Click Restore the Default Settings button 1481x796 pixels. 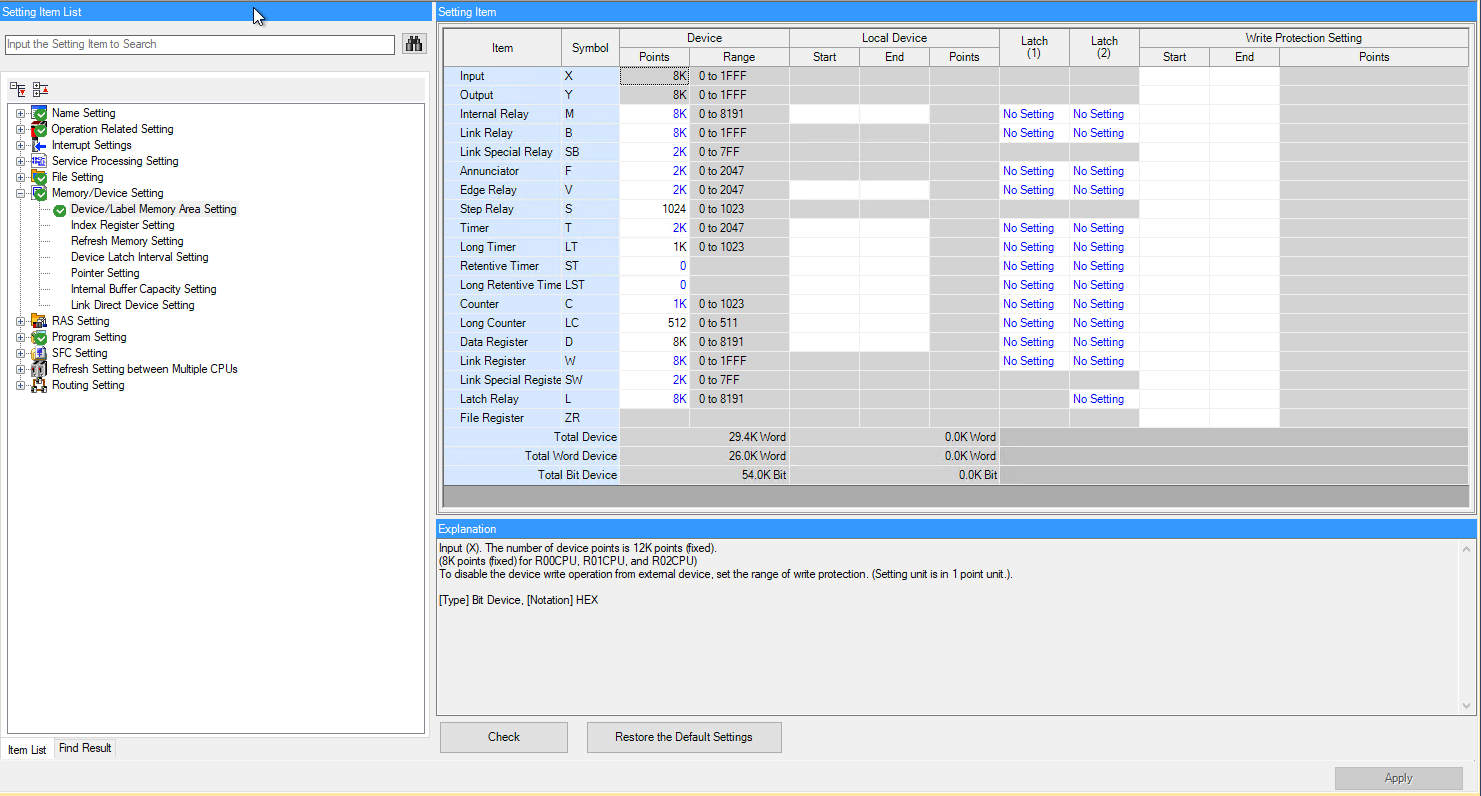tap(684, 737)
